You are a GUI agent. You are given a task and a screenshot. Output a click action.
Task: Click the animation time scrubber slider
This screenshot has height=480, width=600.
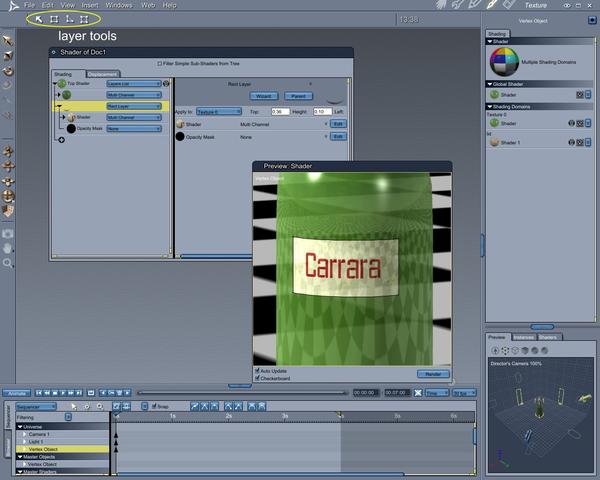(x=242, y=393)
